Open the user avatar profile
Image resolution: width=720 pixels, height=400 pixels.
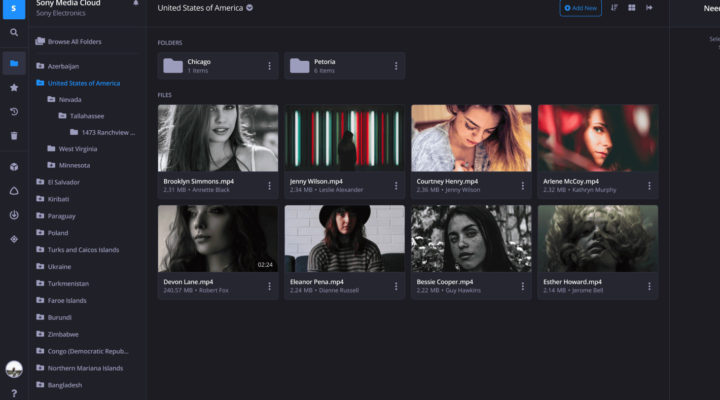(14, 369)
